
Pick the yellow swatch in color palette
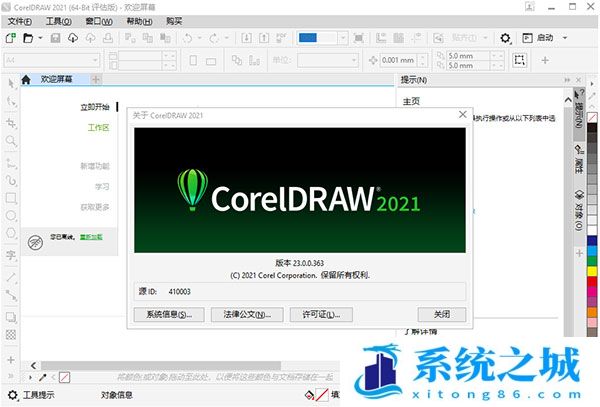[x=592, y=271]
